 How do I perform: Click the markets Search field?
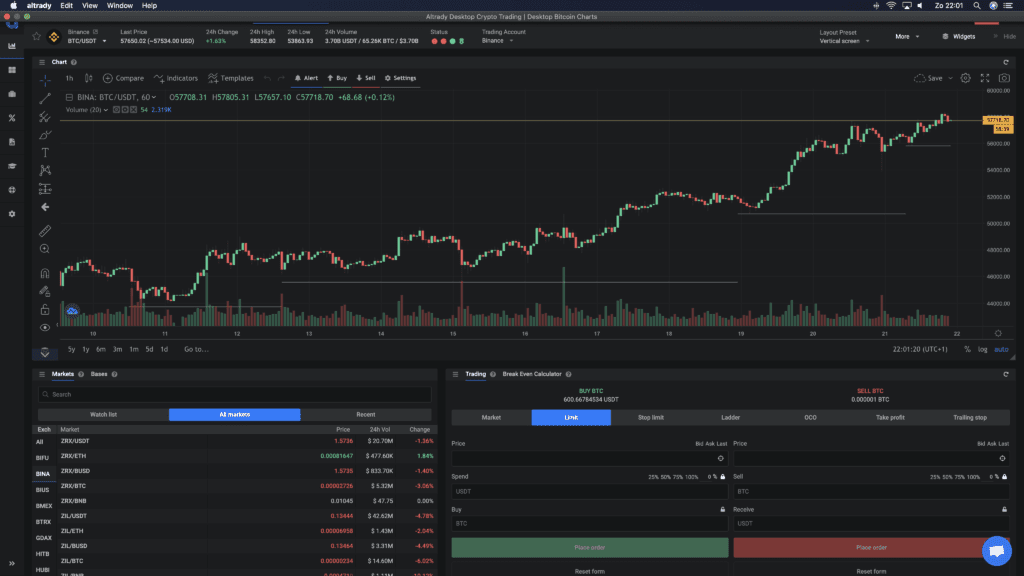(x=235, y=394)
